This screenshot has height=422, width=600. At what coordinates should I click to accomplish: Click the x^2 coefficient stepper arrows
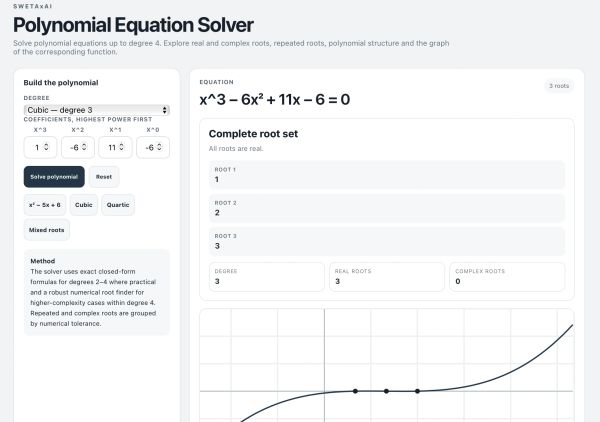coord(84,147)
